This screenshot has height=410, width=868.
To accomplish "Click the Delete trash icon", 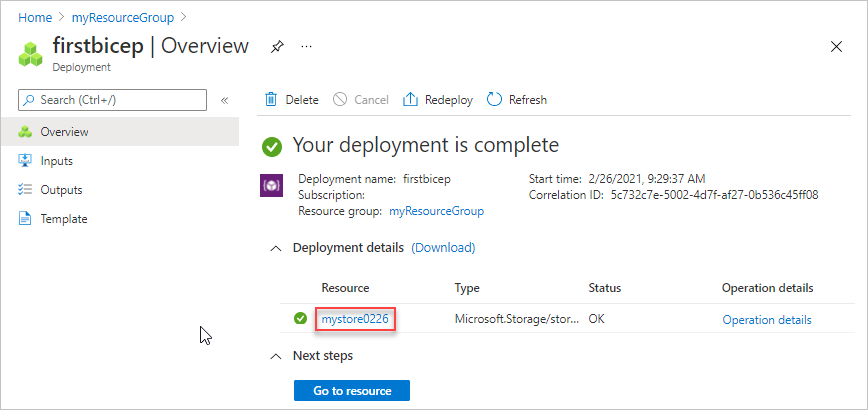I will (270, 99).
